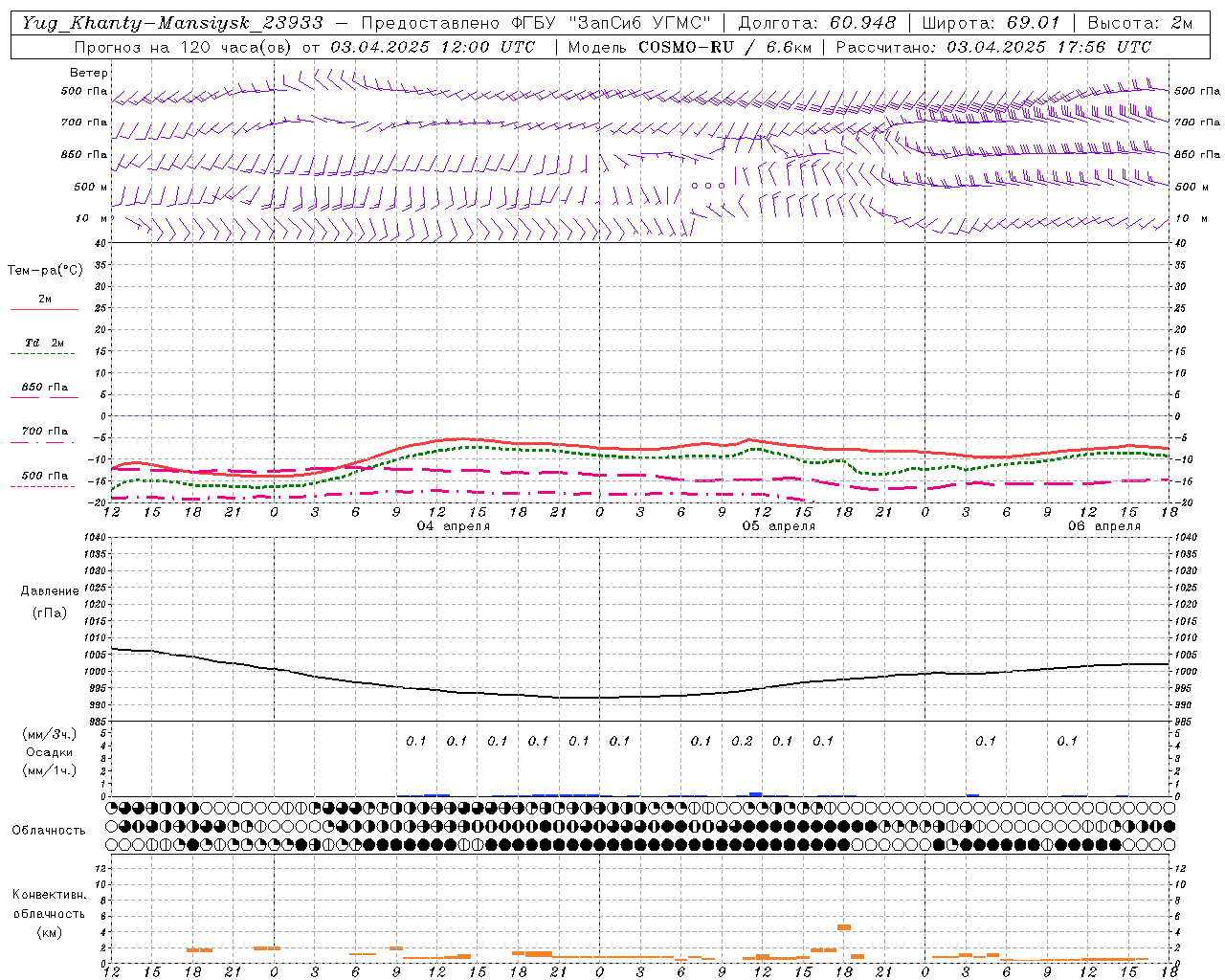The image size is (1225, 980).
Task: Click the three calm-wind circles in the wind panel
Action: [708, 186]
